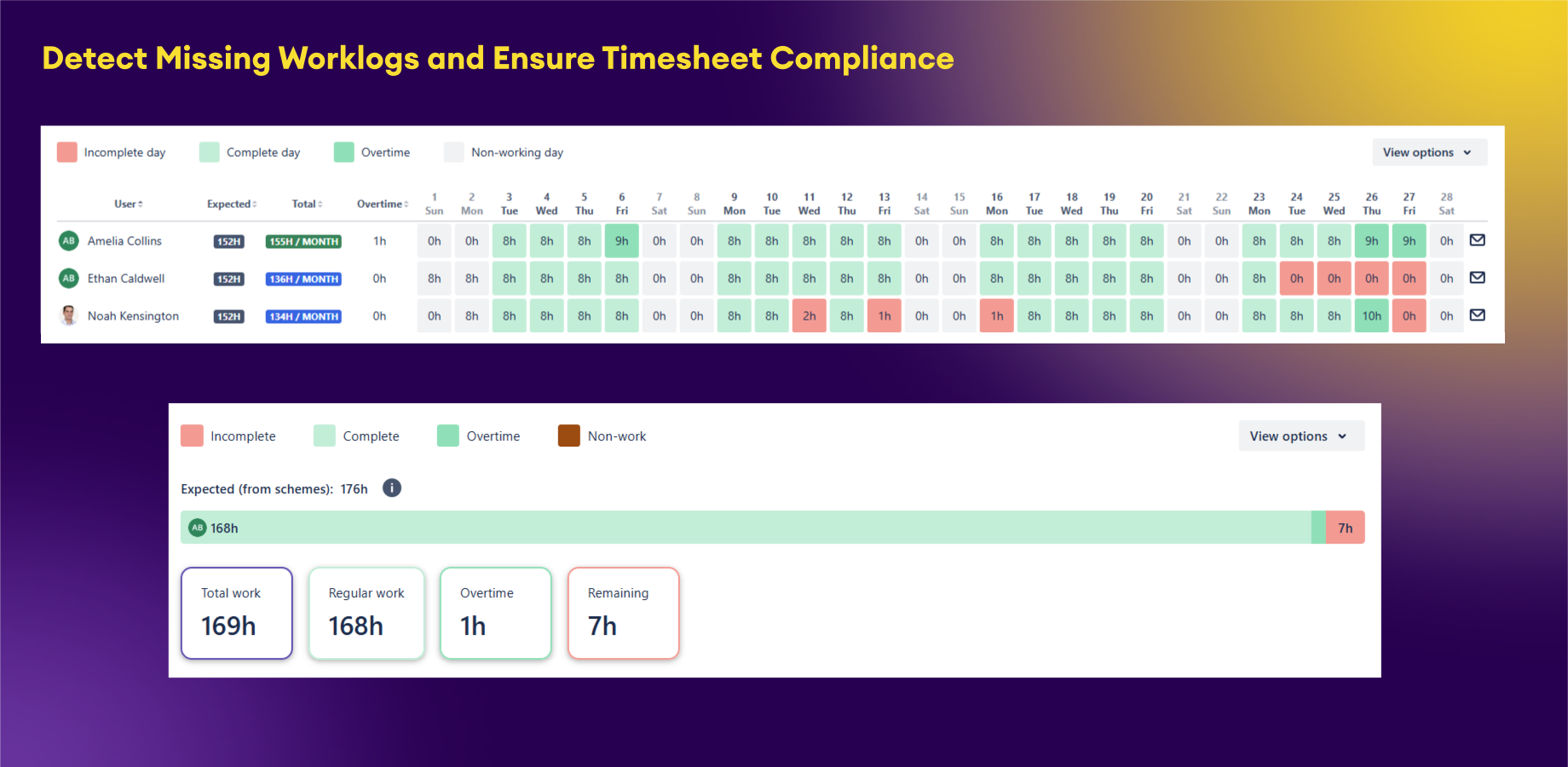Screen dimensions: 1568x767
Task: Click Amelia Collins' AB avatar
Action: [67, 240]
